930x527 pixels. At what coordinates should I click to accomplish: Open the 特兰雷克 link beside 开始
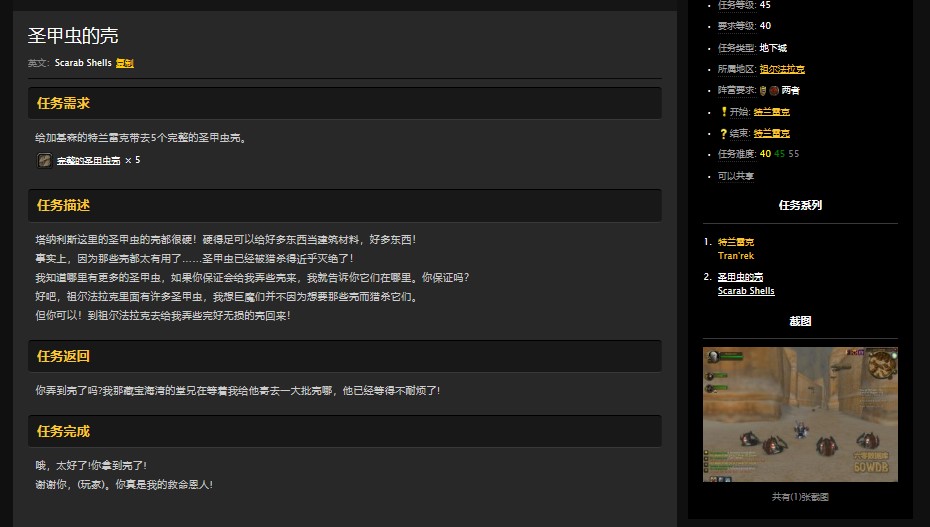(771, 111)
